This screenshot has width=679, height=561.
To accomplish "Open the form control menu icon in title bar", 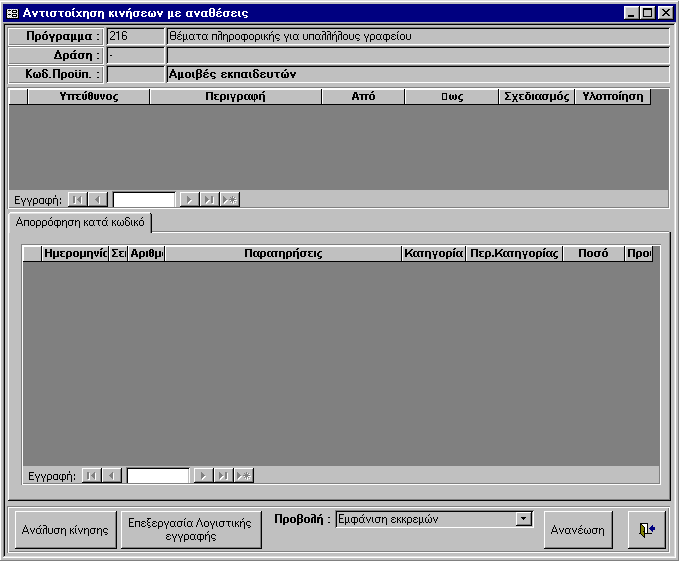I will (x=12, y=13).
